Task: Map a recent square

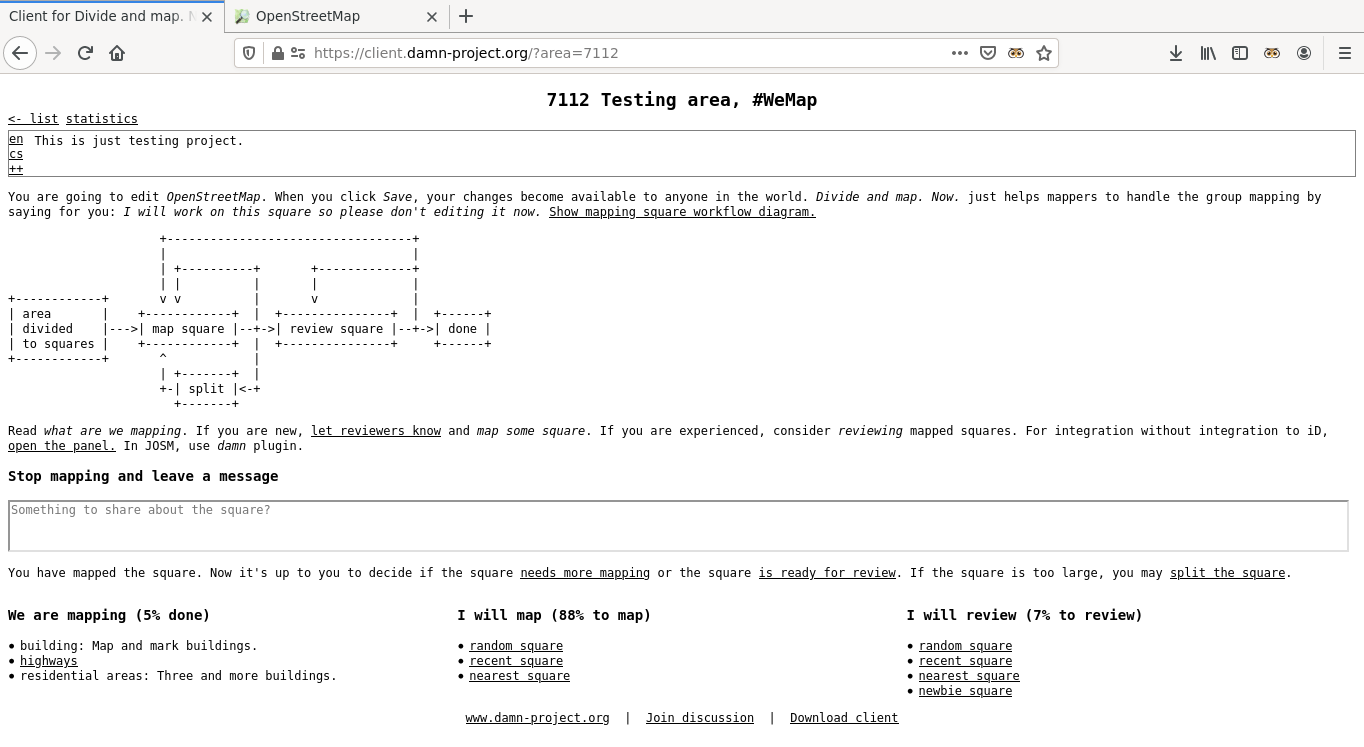Action: click(516, 661)
